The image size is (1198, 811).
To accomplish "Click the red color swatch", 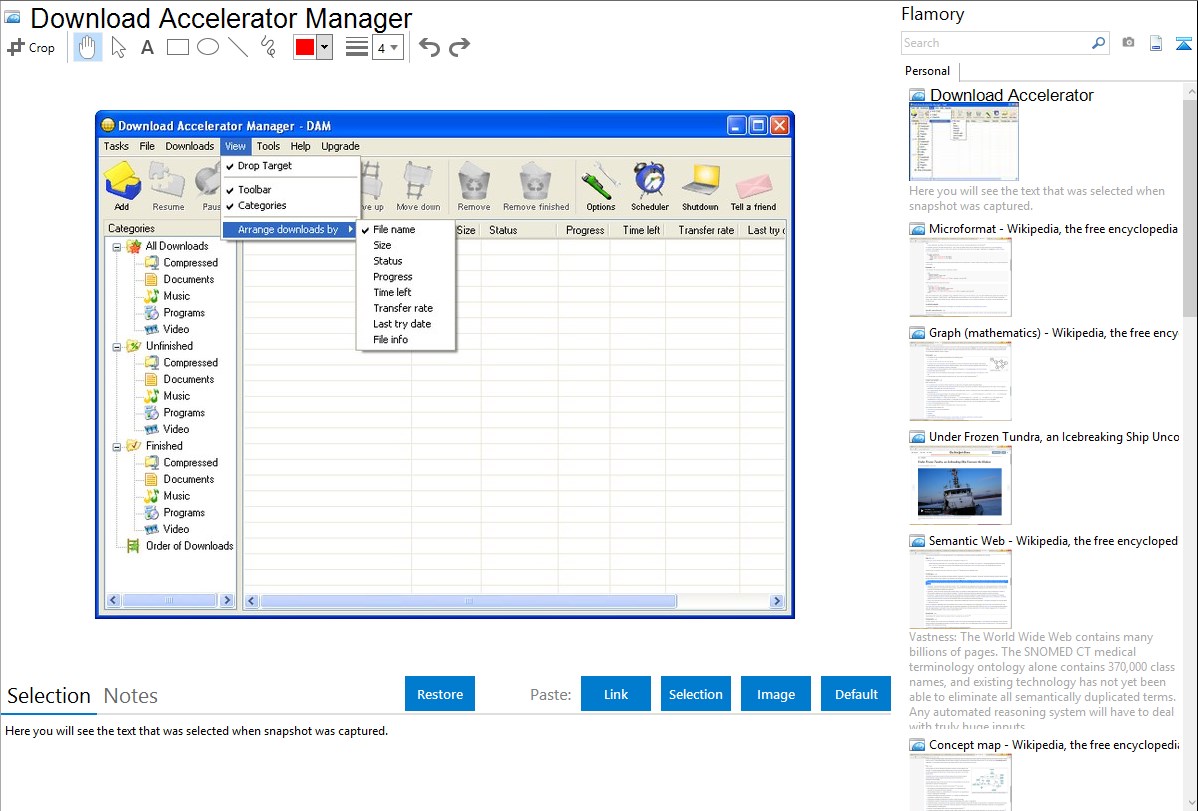I will [x=305, y=47].
